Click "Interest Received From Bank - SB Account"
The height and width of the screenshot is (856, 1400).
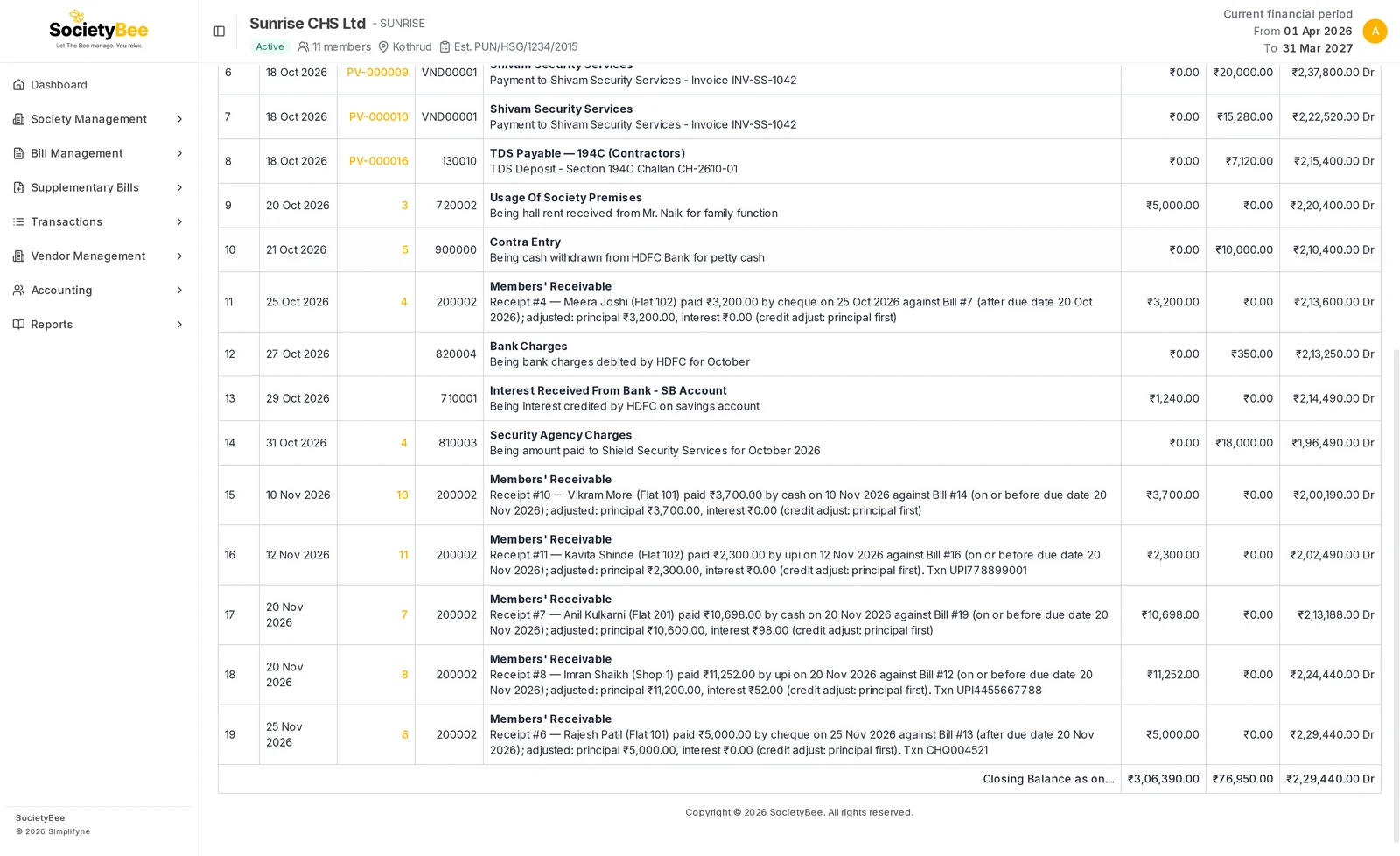(608, 391)
